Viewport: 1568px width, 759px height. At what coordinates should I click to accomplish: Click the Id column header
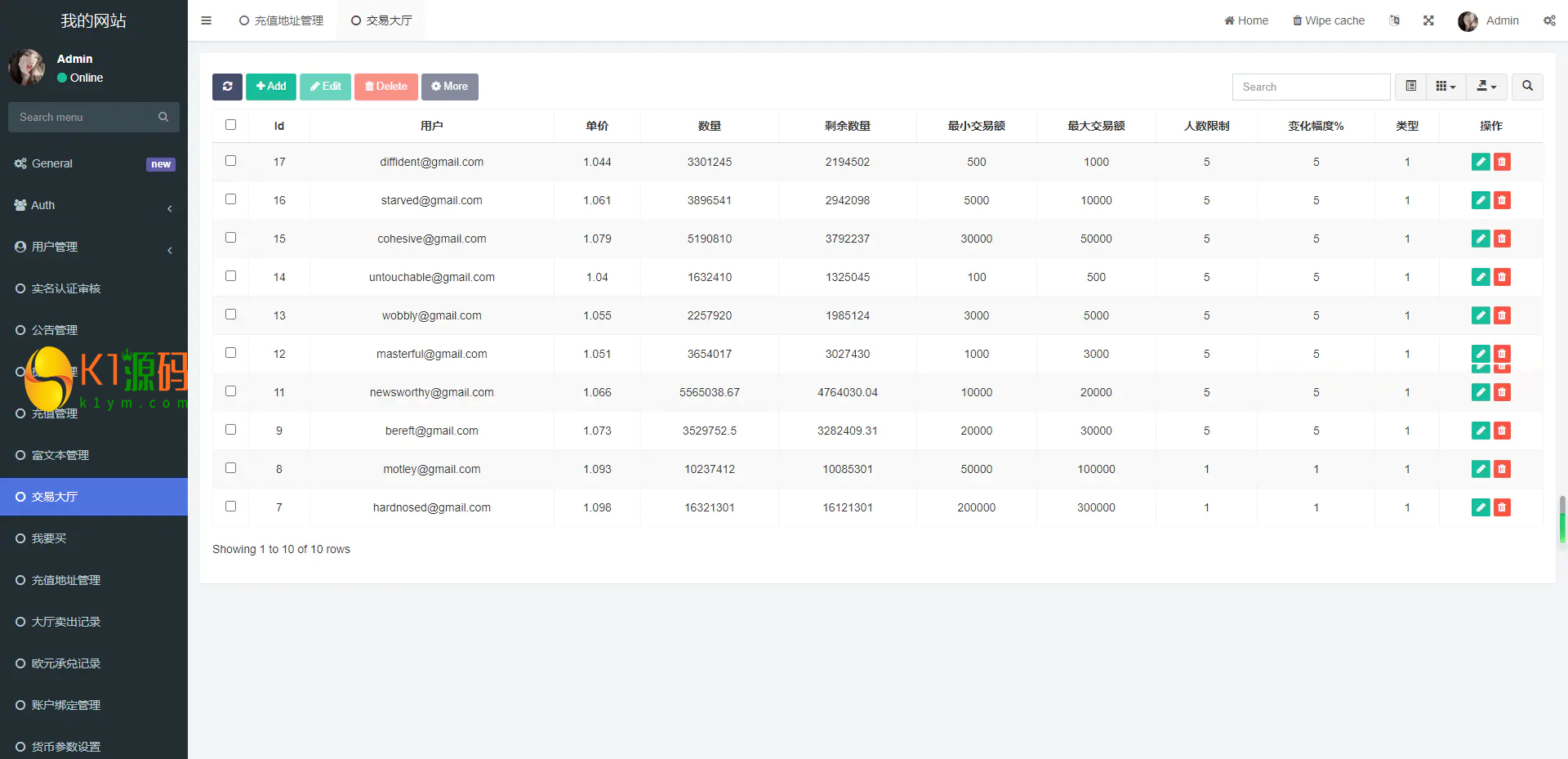(x=279, y=126)
